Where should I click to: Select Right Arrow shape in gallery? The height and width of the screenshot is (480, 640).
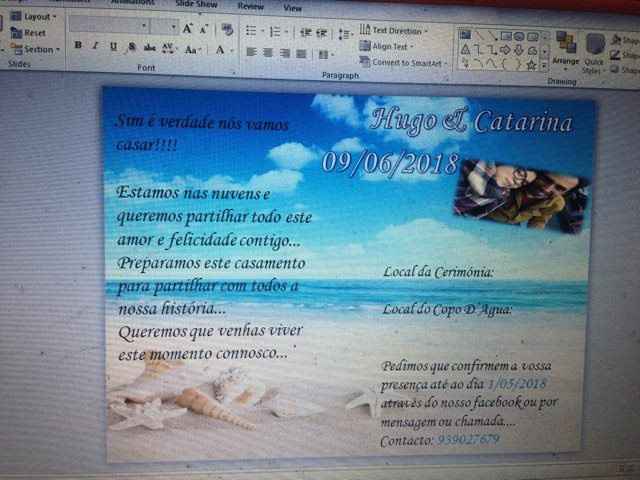click(x=505, y=51)
